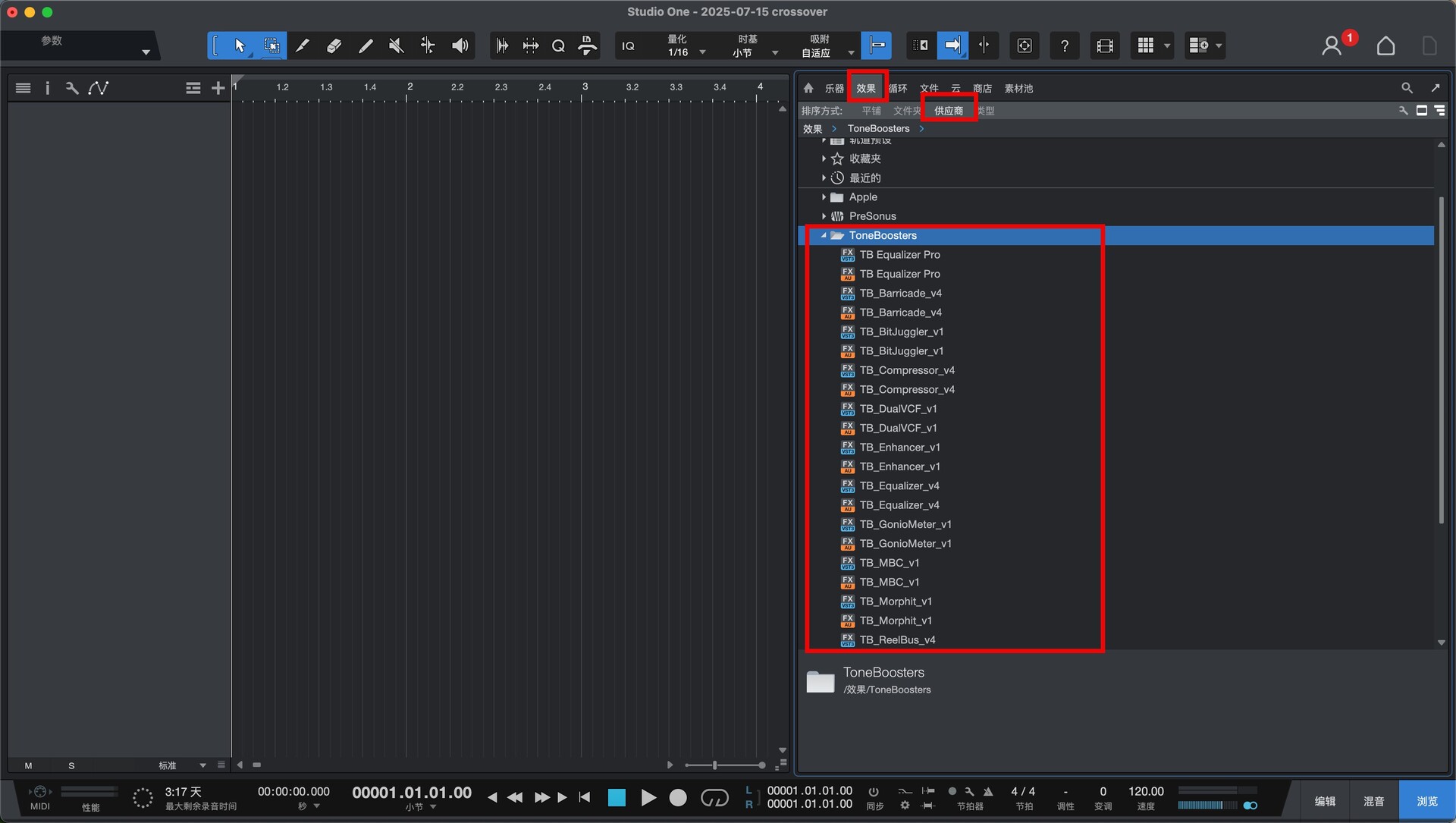Open the 编辑 edit view
Image resolution: width=1456 pixels, height=823 pixels.
[x=1325, y=801]
